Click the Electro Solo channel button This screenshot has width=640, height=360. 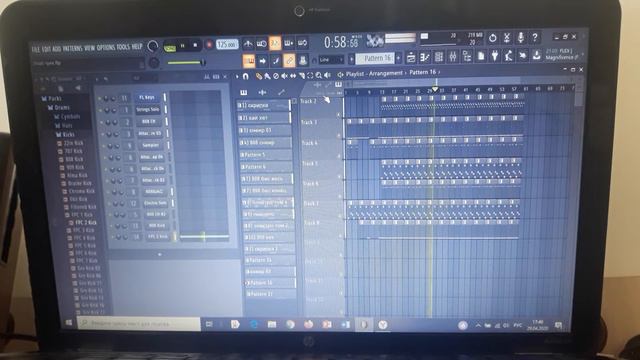pos(155,202)
